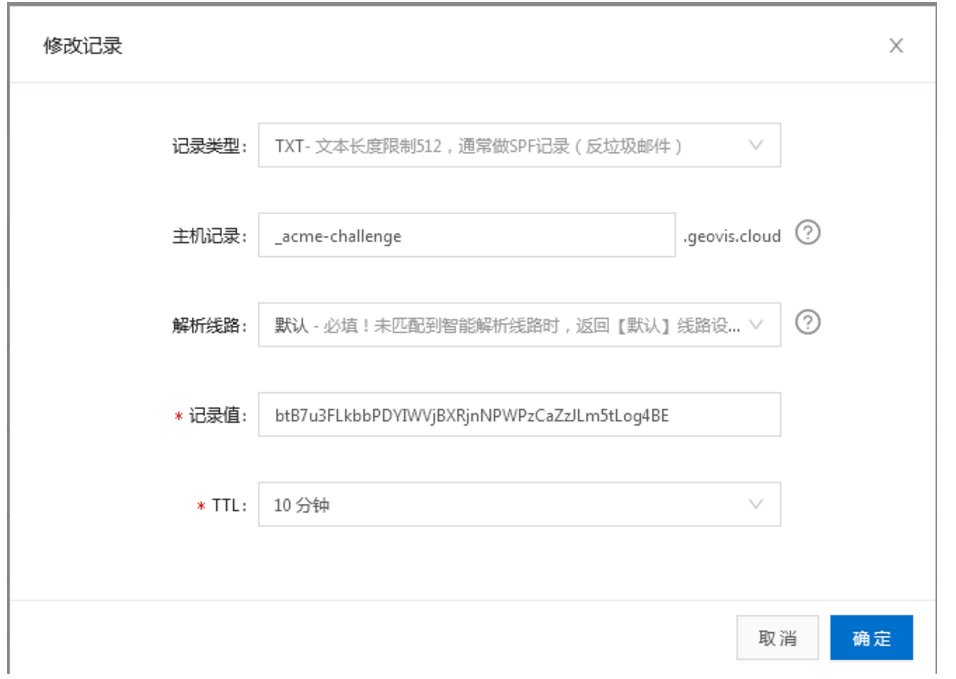The image size is (956, 679).
Task: Close the 修改记录 dialog with the X
Action: [x=896, y=46]
